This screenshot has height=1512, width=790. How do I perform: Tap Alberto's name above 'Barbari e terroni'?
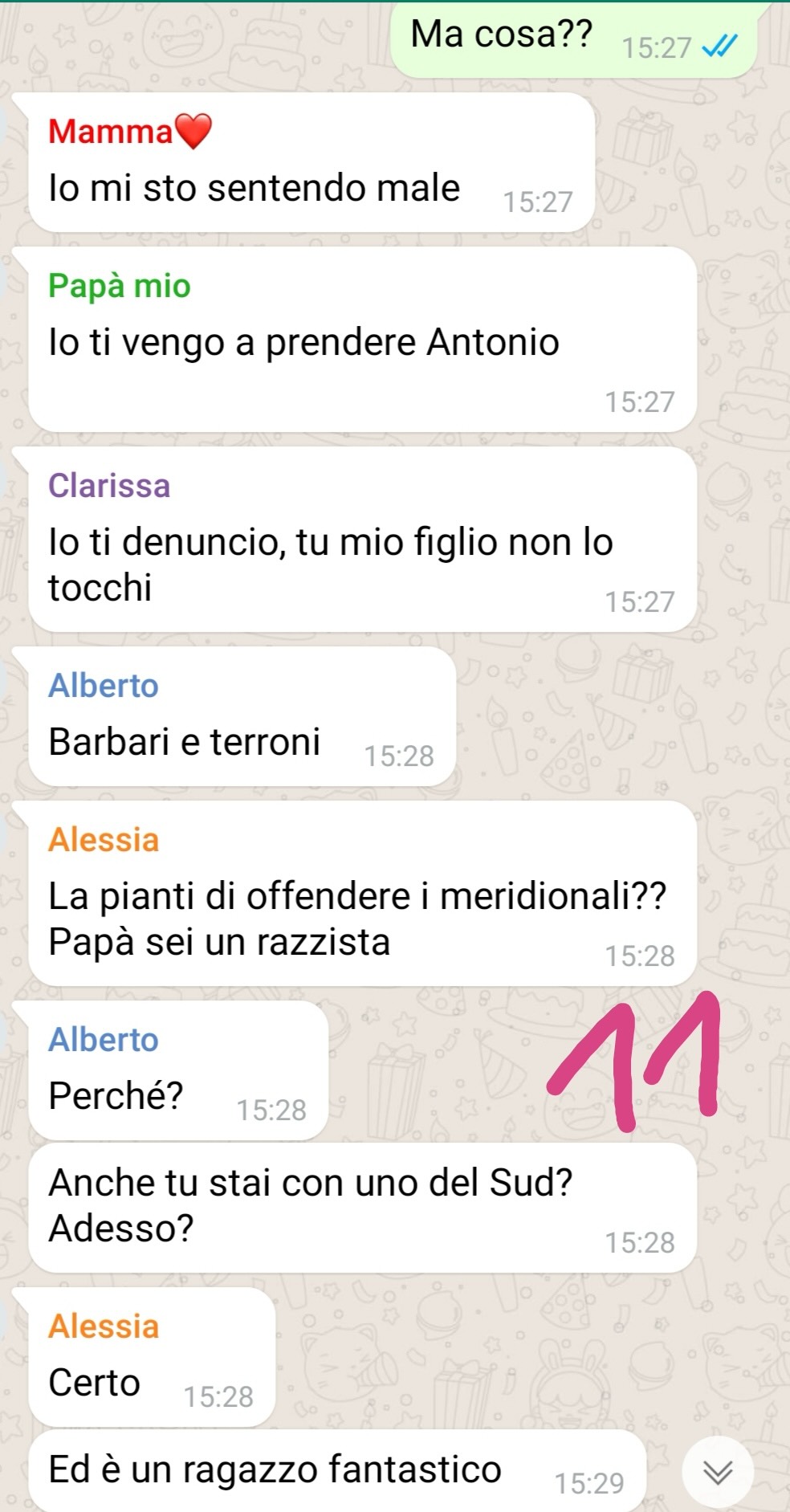(104, 686)
